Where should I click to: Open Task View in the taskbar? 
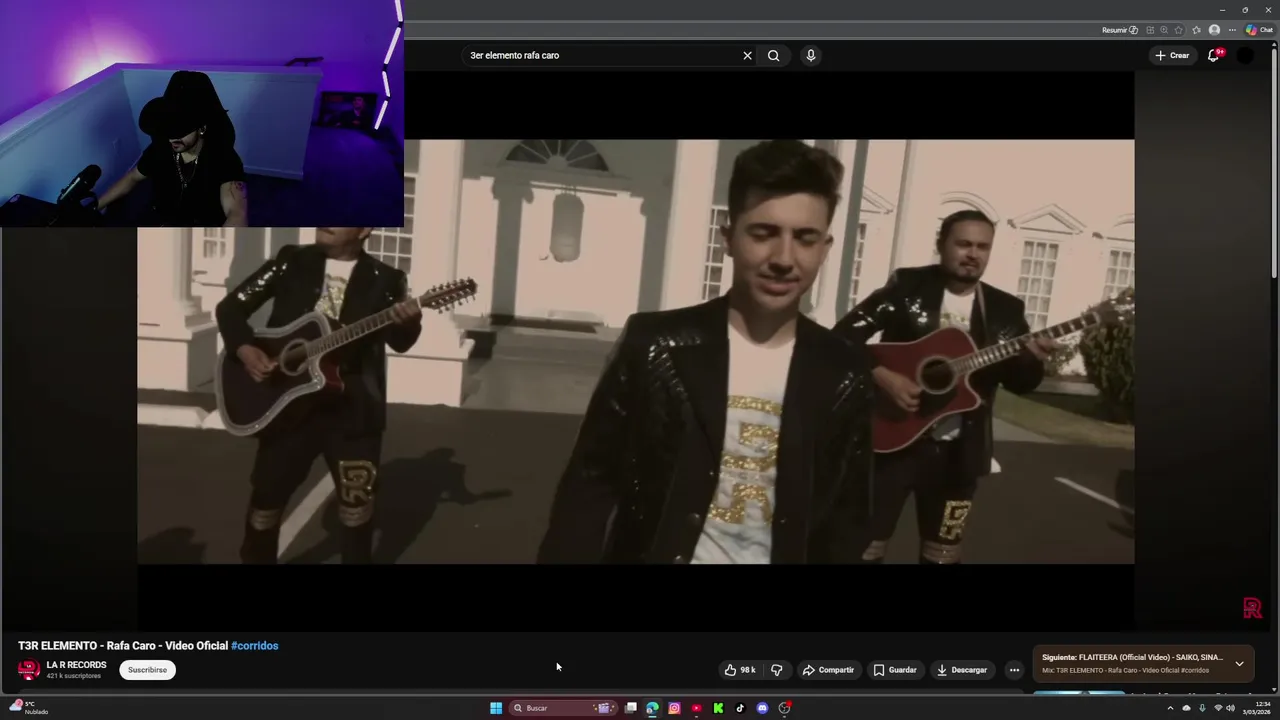pos(631,708)
